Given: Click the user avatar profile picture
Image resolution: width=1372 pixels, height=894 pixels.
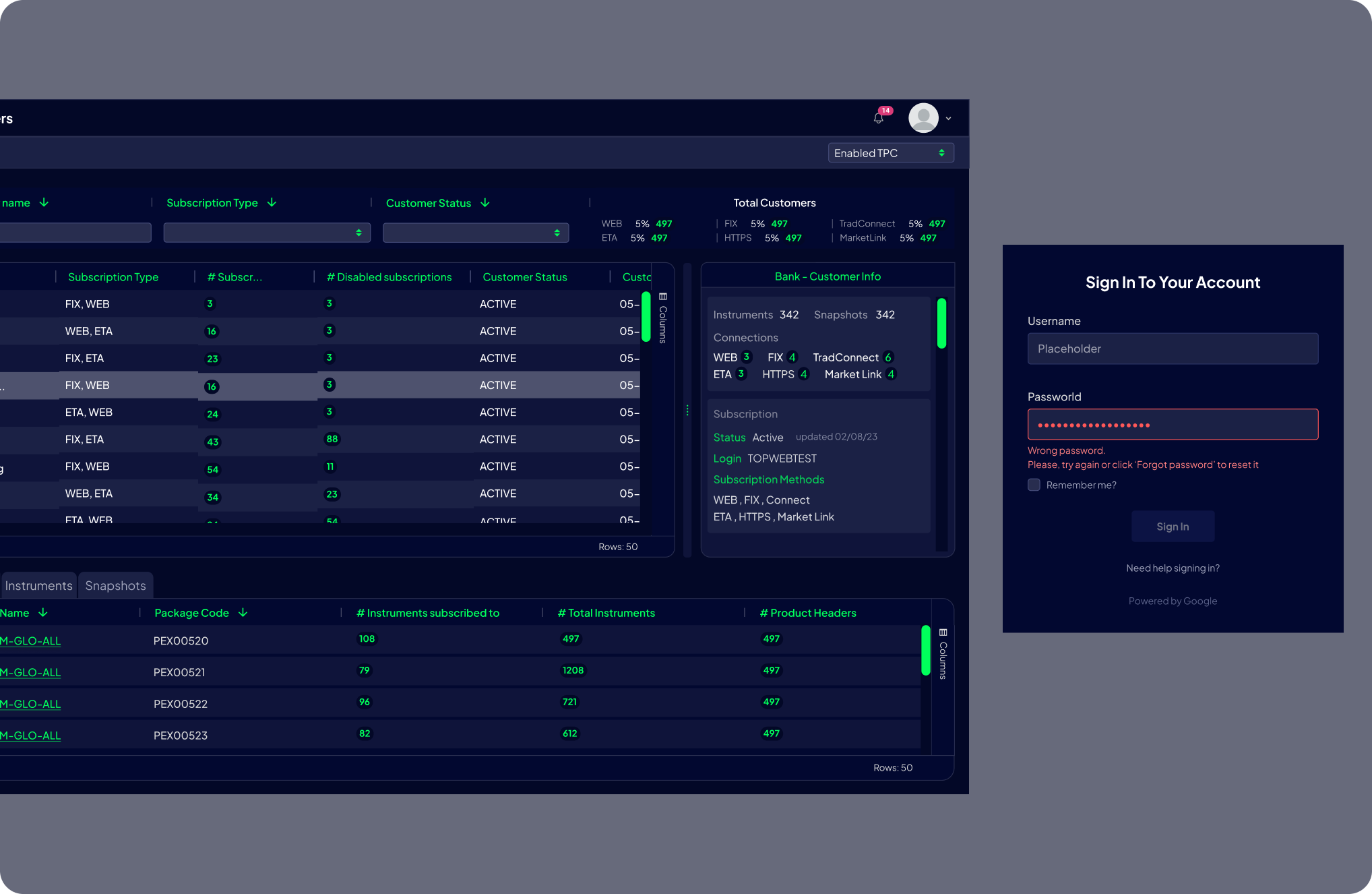Looking at the screenshot, I should [923, 118].
